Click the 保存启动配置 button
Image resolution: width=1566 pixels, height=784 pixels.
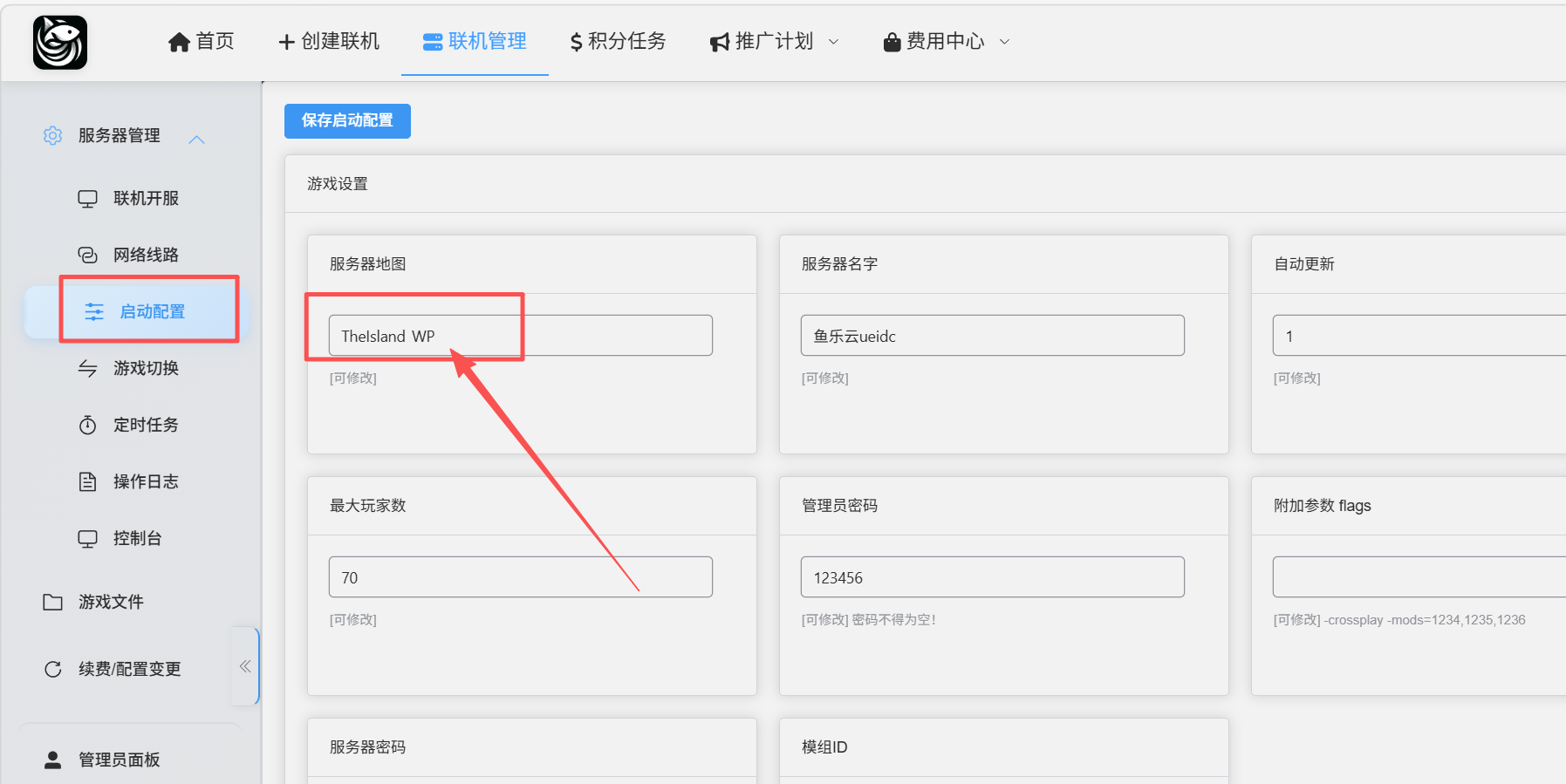tap(347, 120)
